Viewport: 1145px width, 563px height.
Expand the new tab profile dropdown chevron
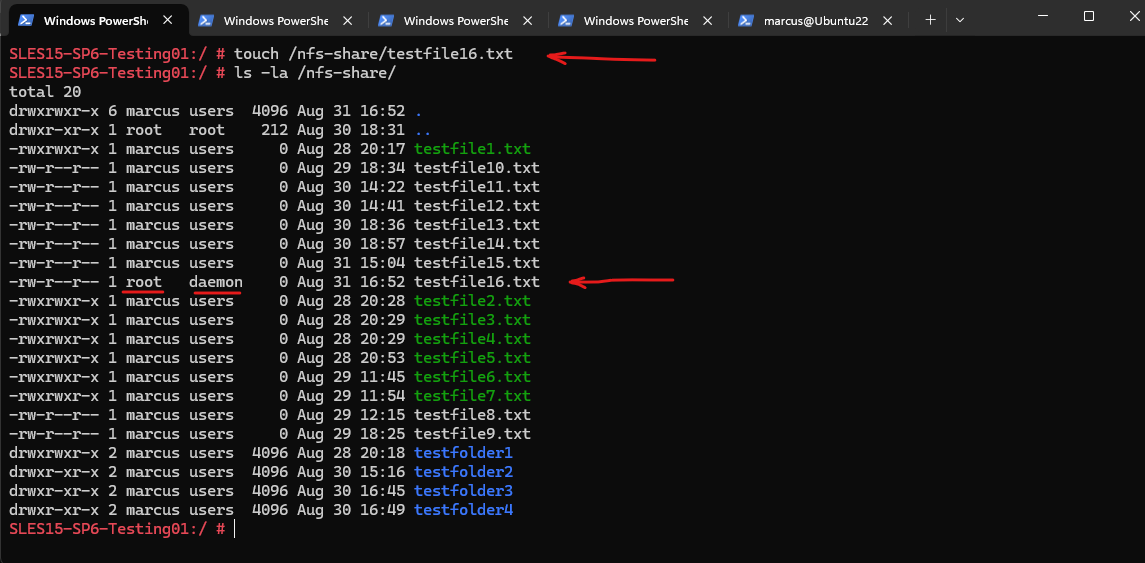(x=960, y=20)
